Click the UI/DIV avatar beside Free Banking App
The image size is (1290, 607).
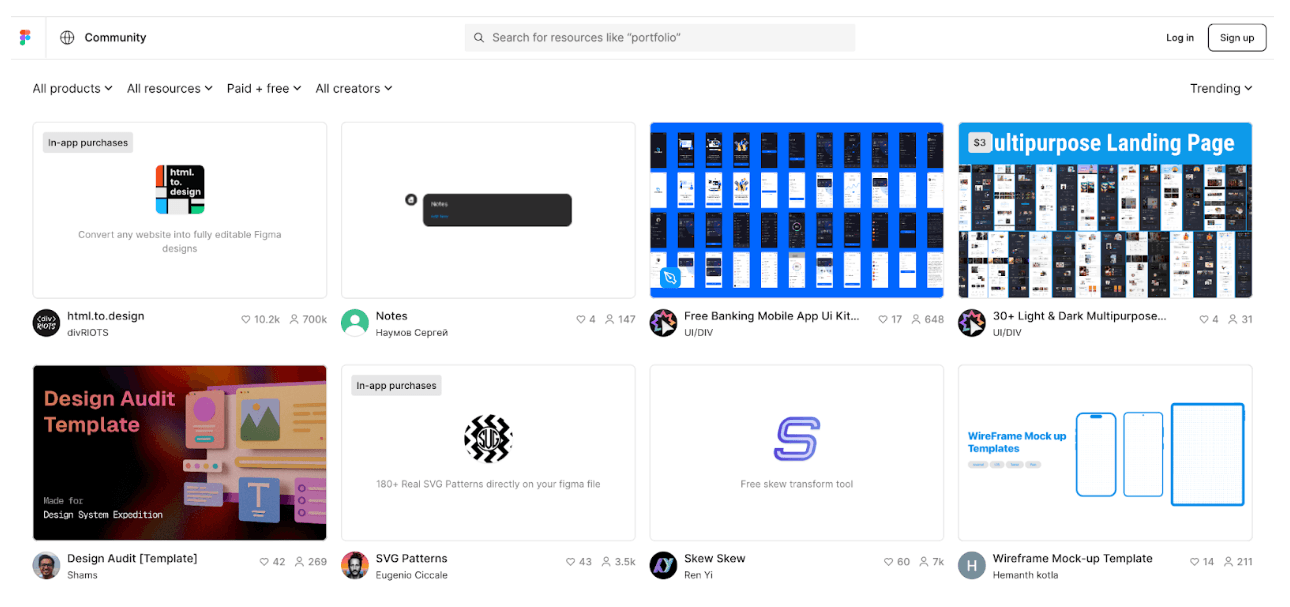pos(663,323)
